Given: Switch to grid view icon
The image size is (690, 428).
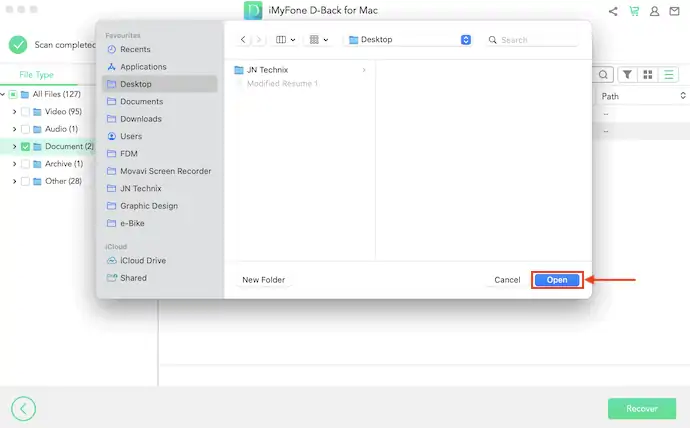Looking at the screenshot, I should click(x=647, y=75).
